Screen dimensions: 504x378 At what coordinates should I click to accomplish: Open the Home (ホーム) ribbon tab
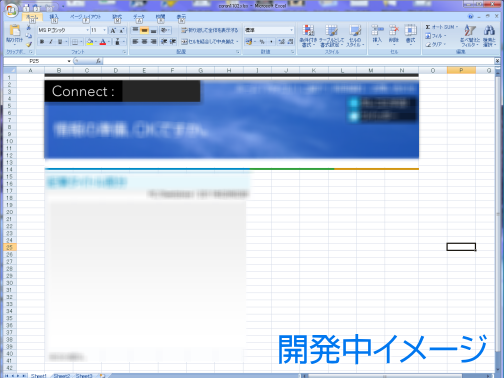click(32, 17)
